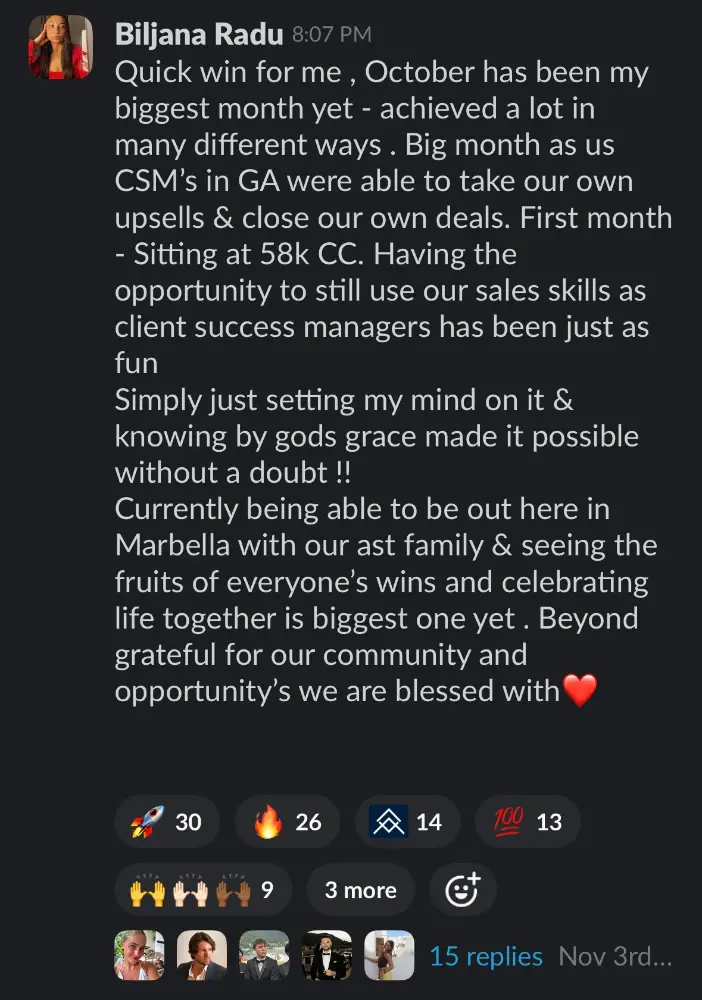
Task: Toggle the fire emoji reaction
Action: [288, 822]
